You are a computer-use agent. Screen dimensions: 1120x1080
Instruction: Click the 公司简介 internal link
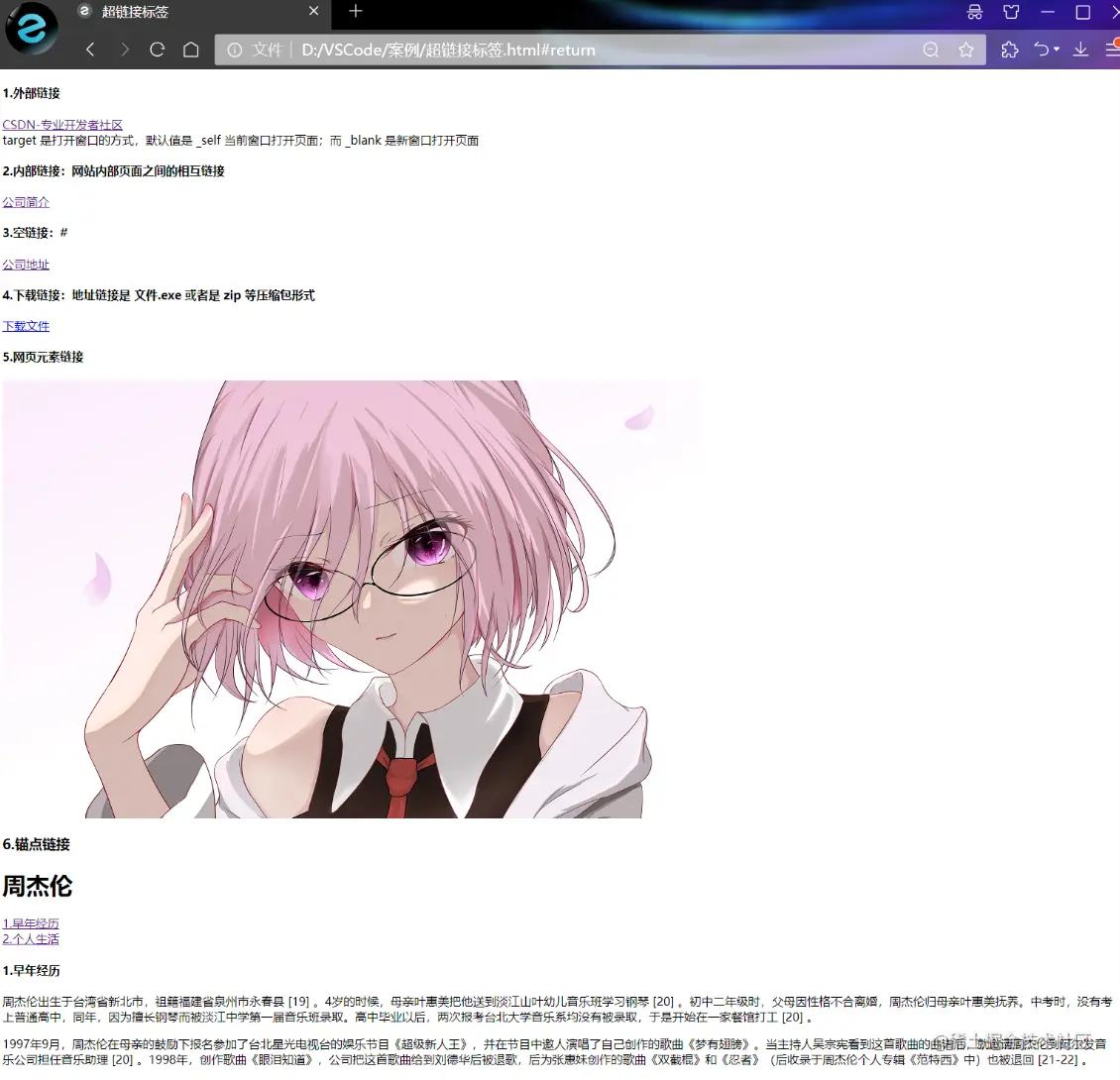pyautogui.click(x=26, y=202)
